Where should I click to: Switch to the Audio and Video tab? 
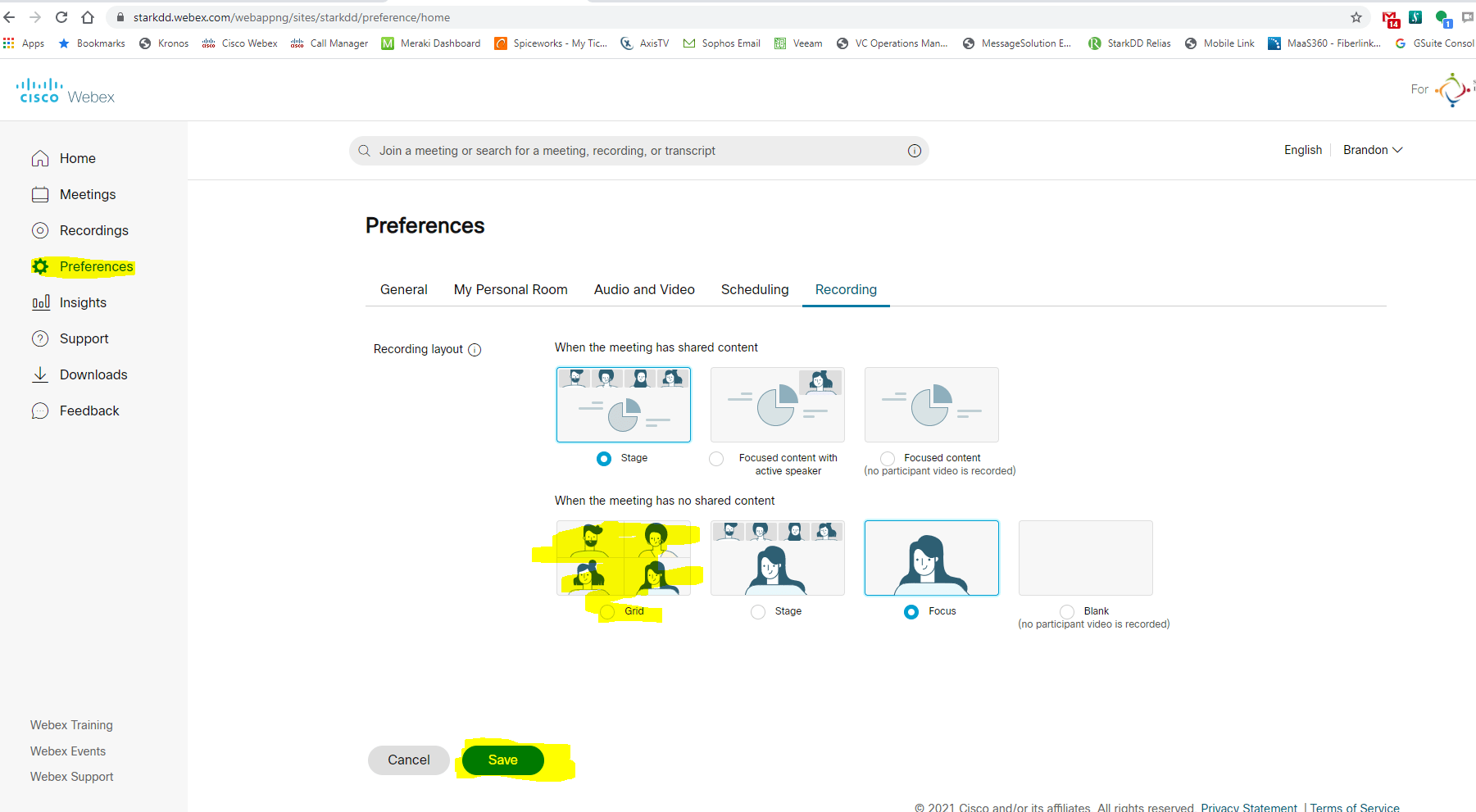point(644,289)
